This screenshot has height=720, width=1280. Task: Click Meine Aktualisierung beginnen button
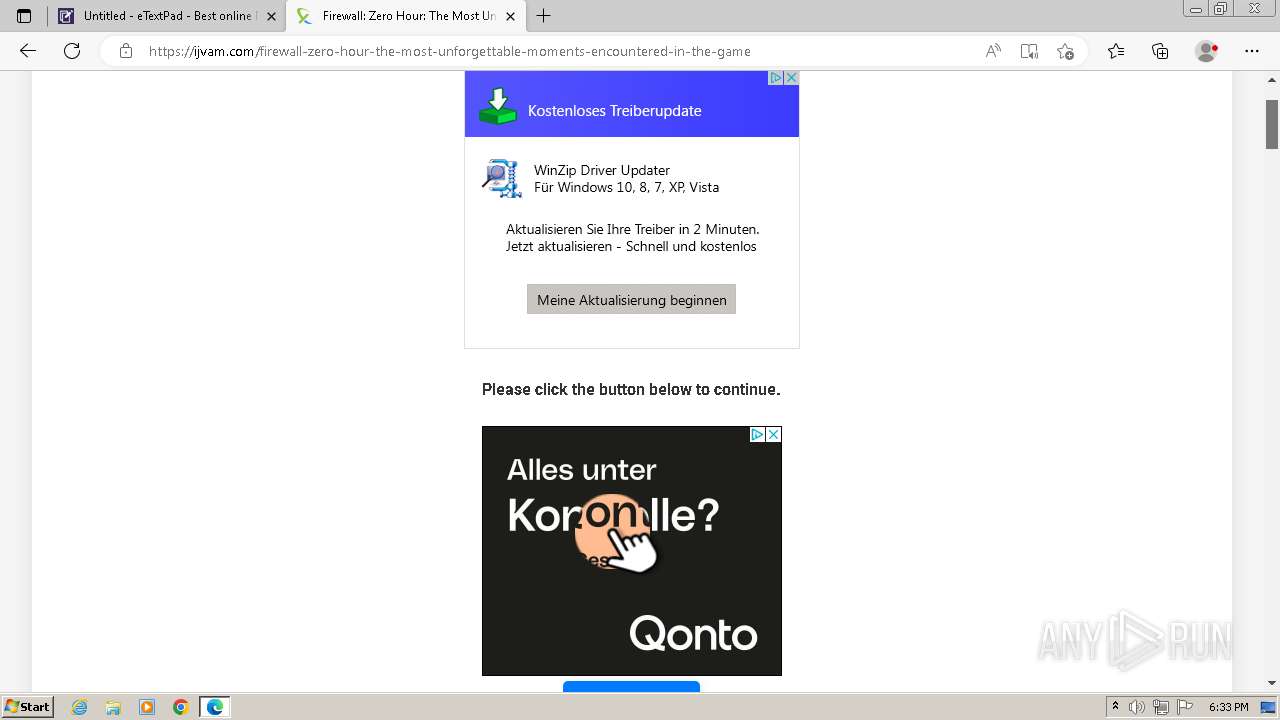[631, 299]
